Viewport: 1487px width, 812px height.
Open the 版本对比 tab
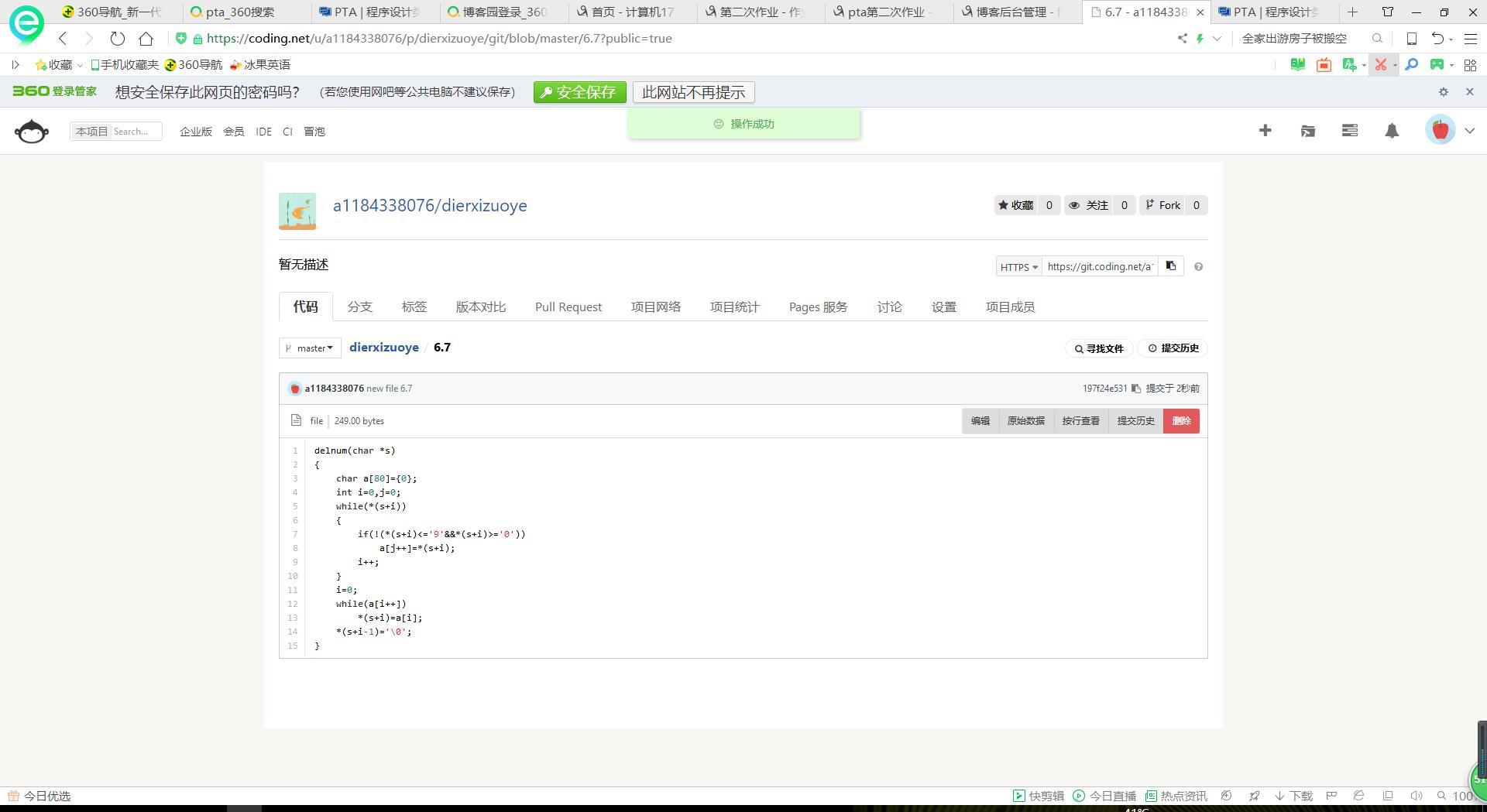tap(480, 307)
